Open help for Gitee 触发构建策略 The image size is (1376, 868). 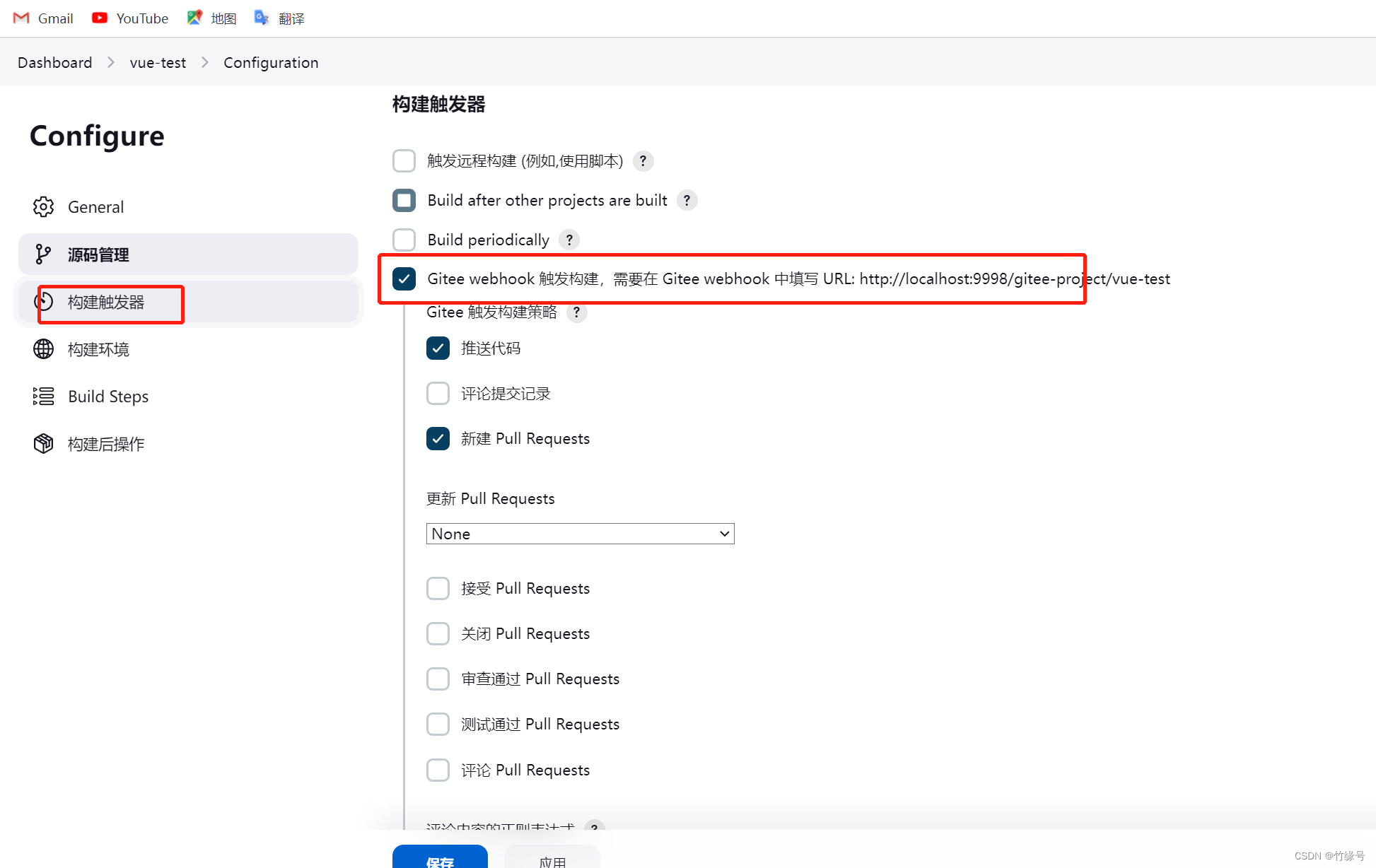(x=577, y=312)
